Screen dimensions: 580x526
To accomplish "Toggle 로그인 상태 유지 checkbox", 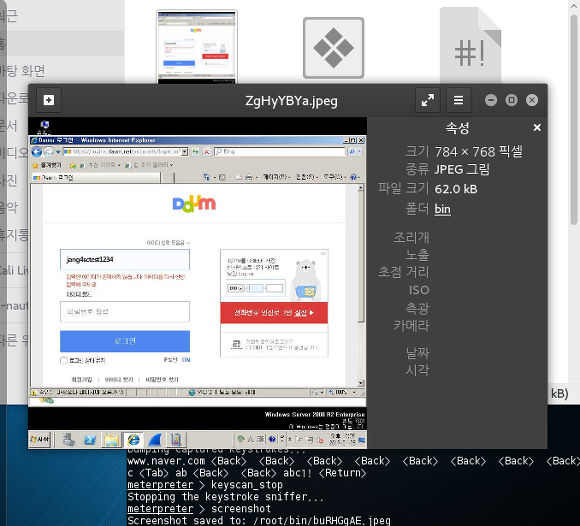I will (x=64, y=360).
